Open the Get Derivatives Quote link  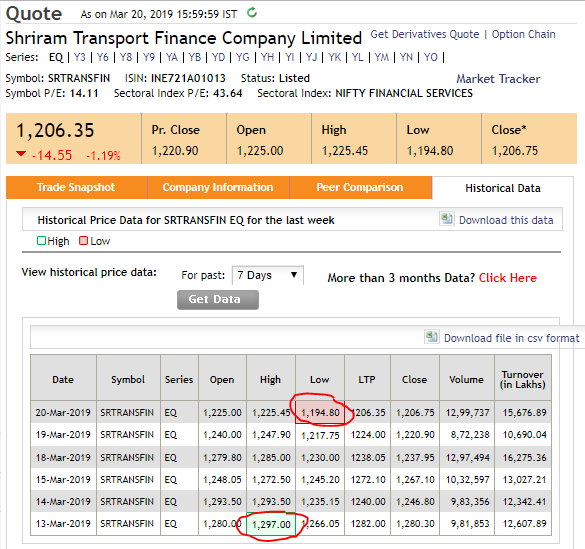point(425,34)
